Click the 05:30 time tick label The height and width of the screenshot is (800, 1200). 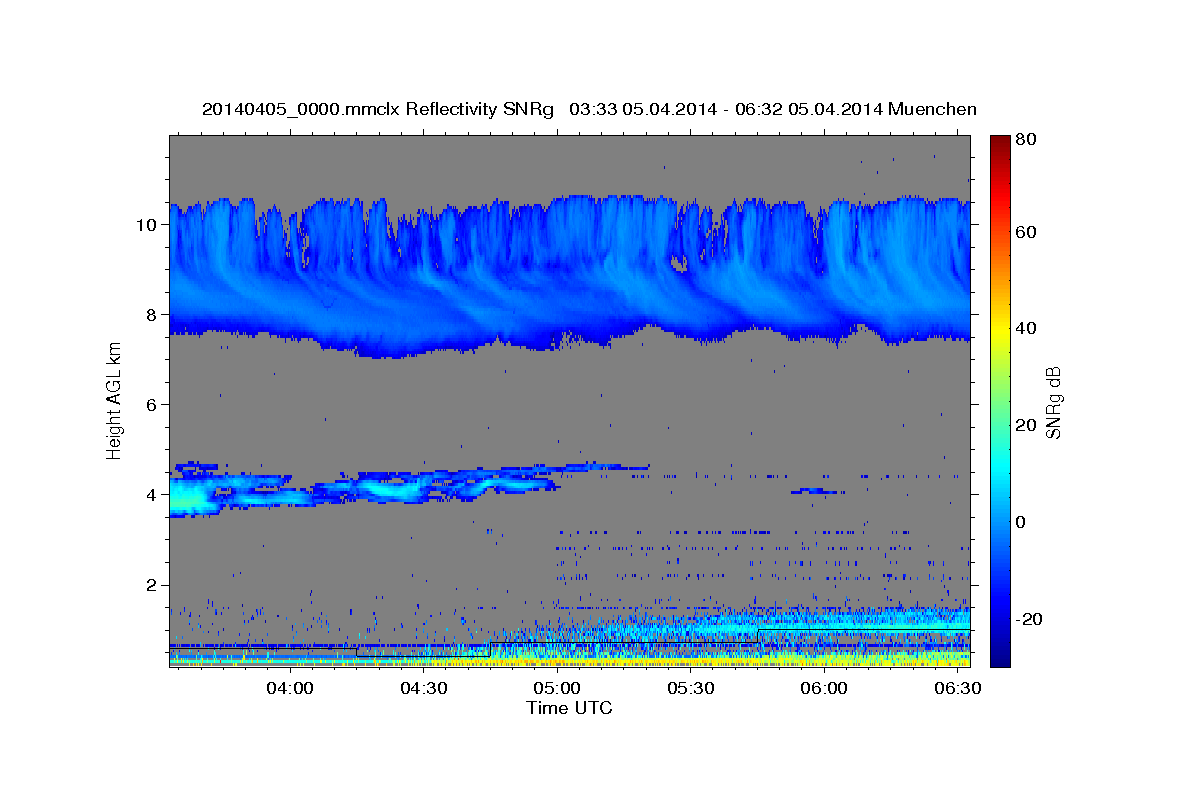[x=690, y=688]
